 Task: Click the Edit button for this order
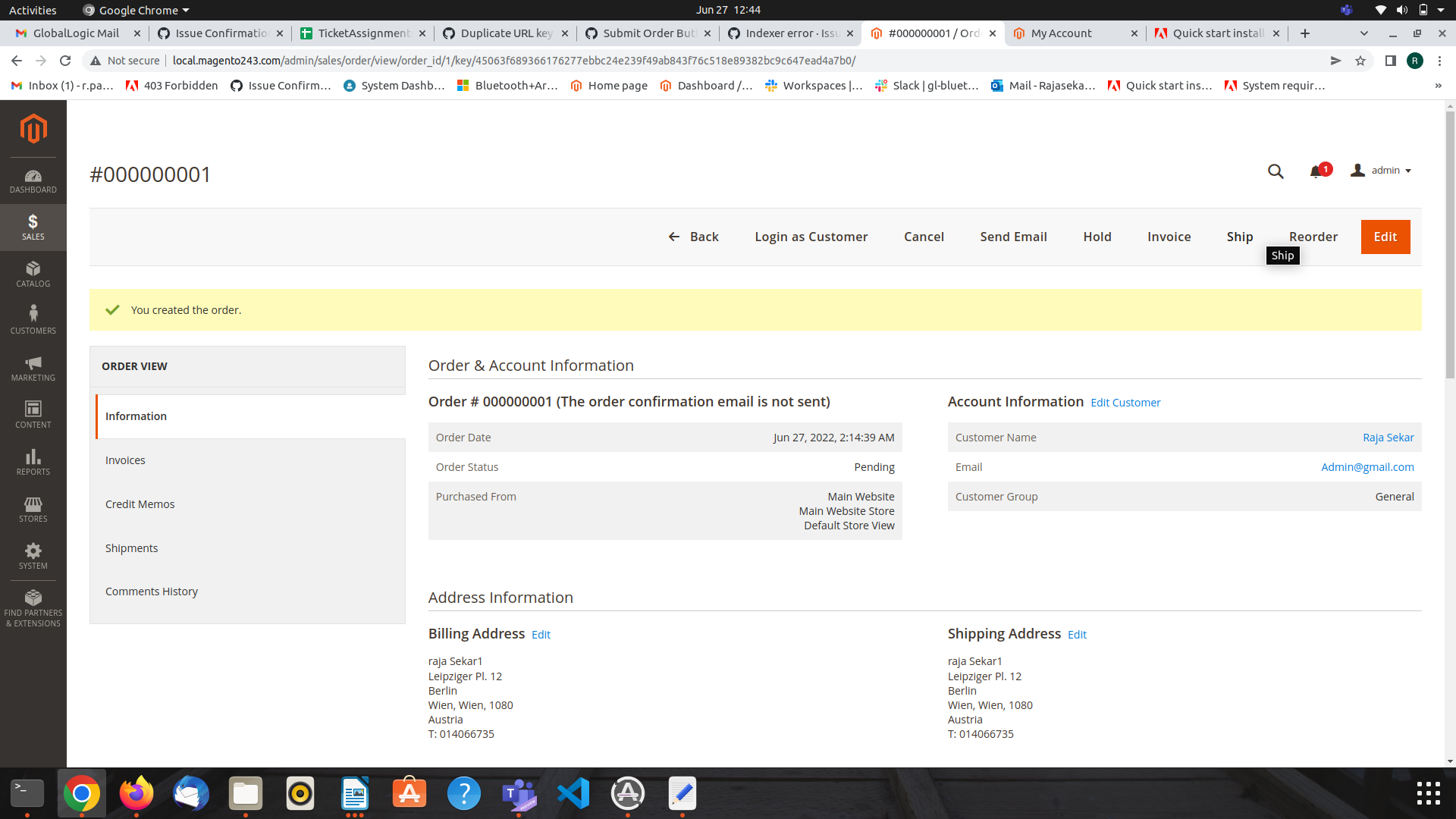[x=1385, y=237]
